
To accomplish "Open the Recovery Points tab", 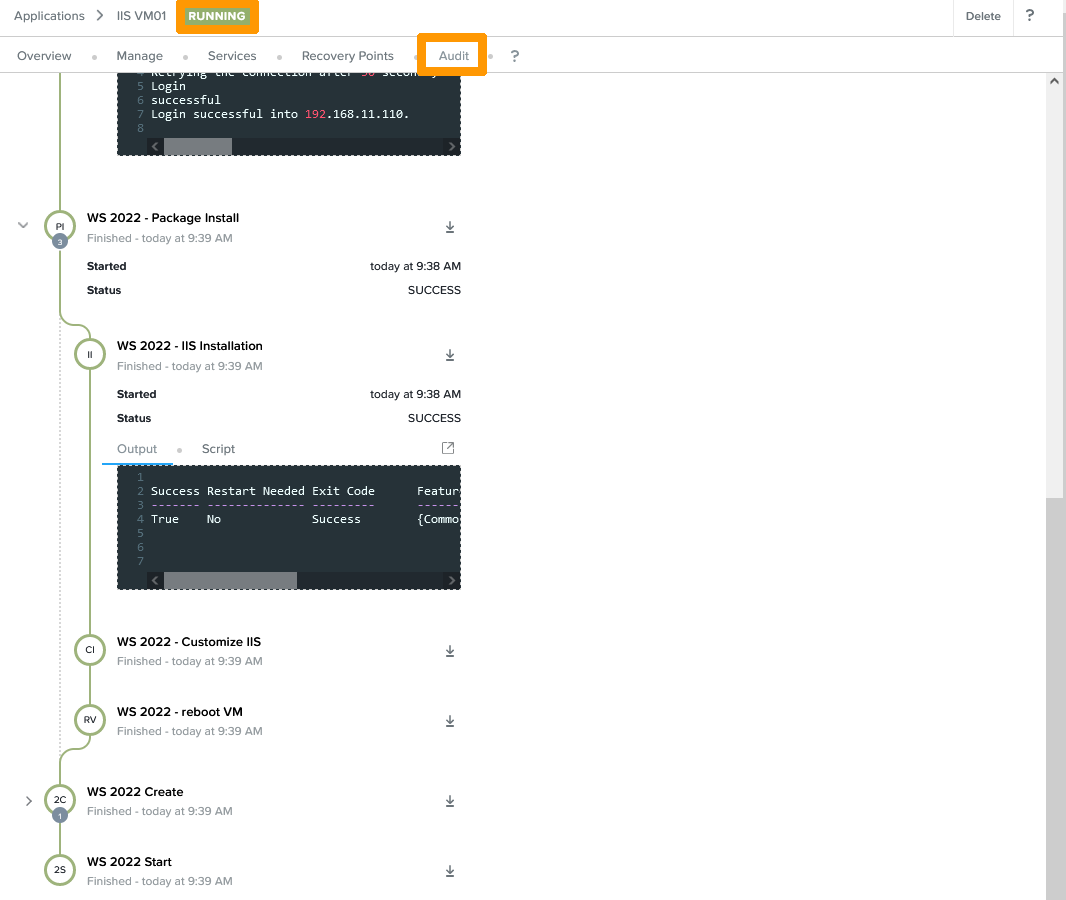I will coord(348,56).
